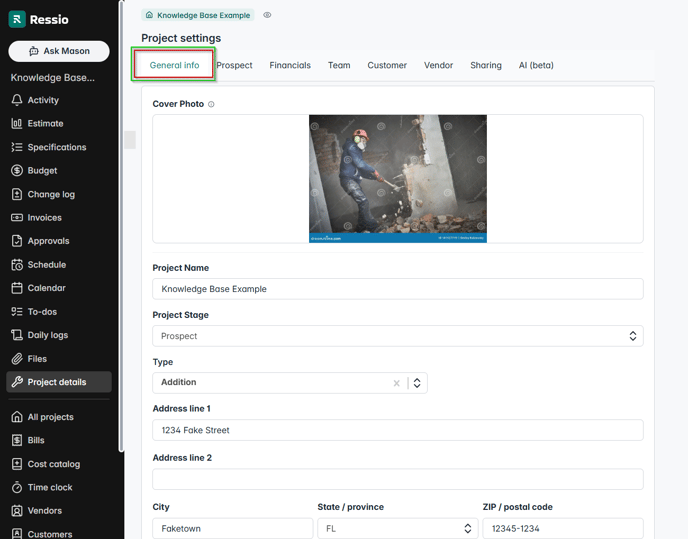
Task: Clear the Addition type with X
Action: 396,383
